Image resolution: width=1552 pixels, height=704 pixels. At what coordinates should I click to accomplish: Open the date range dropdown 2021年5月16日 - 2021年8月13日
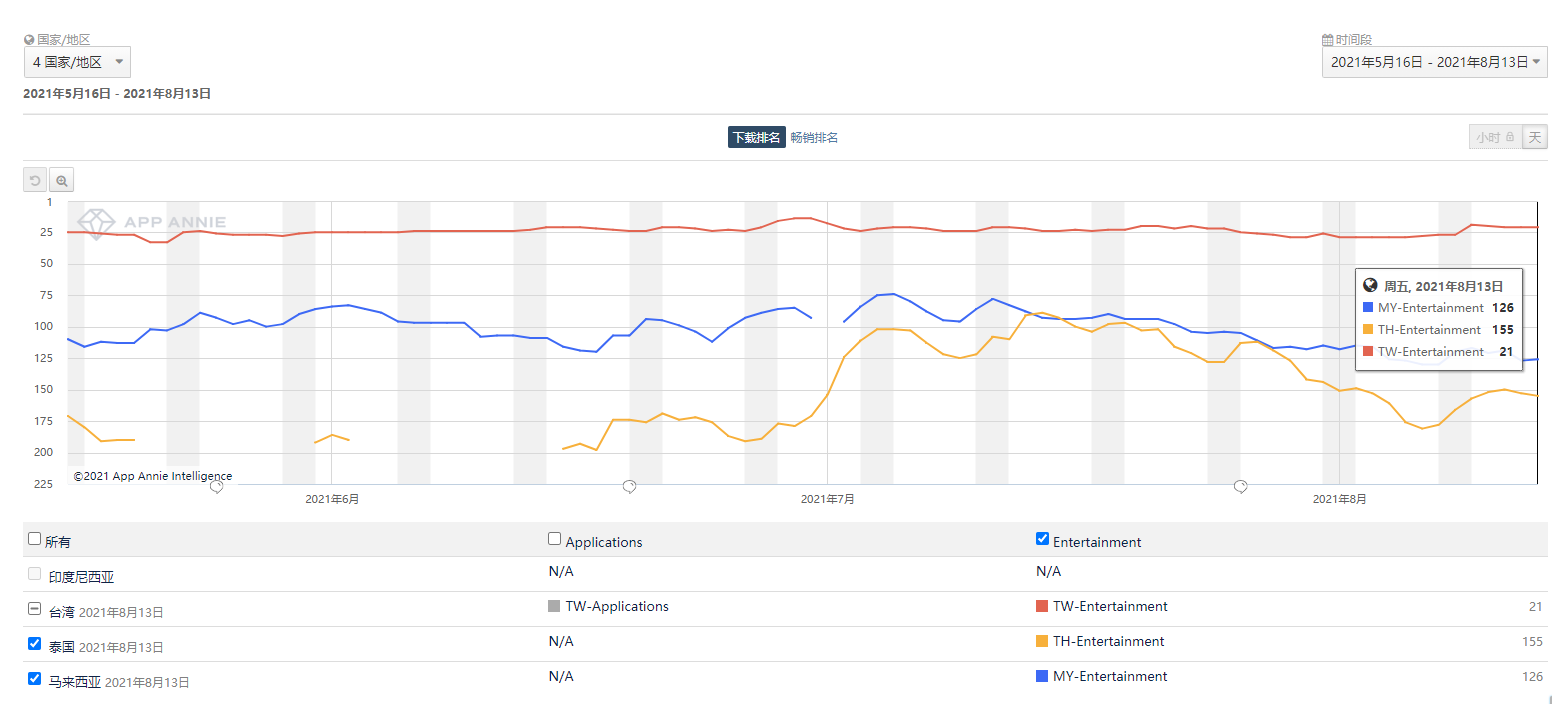click(x=1434, y=62)
